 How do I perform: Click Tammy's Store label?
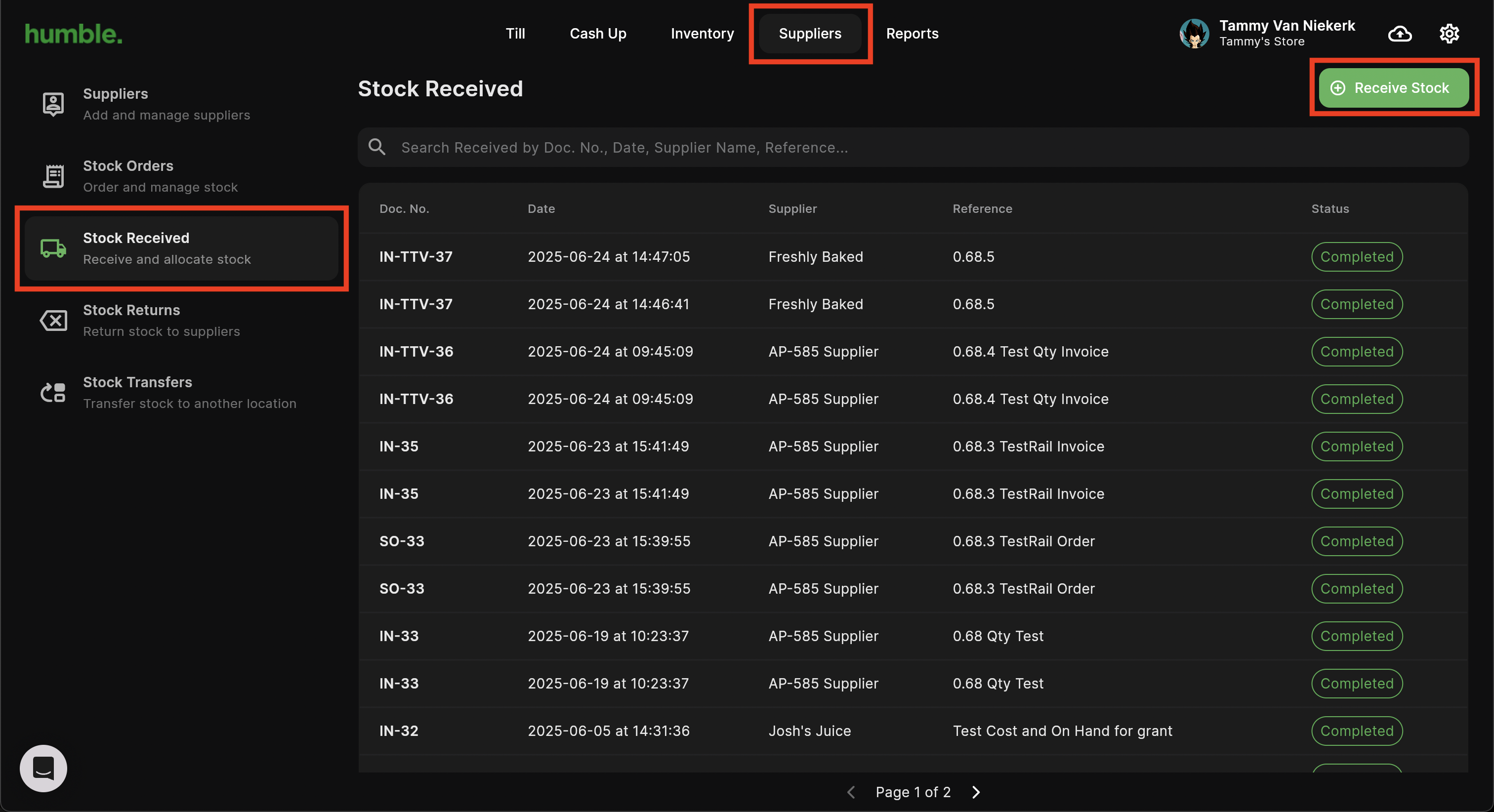click(1261, 42)
